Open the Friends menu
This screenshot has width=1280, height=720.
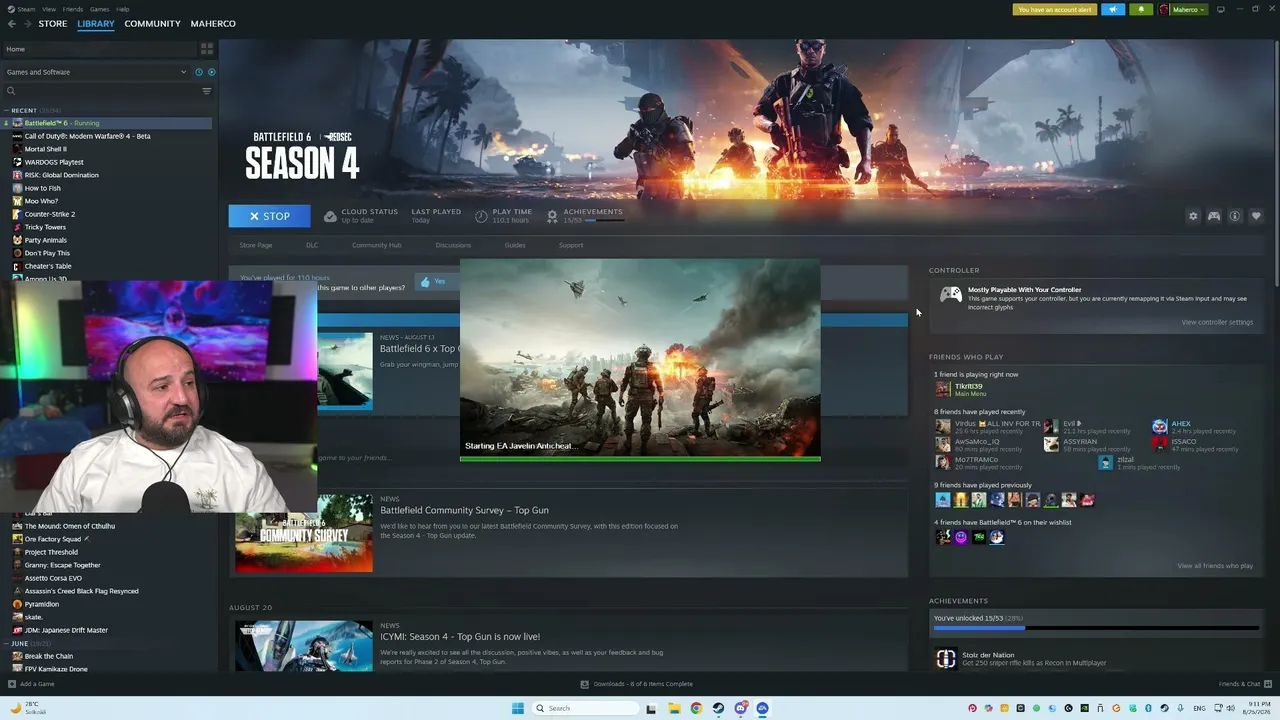73,9
